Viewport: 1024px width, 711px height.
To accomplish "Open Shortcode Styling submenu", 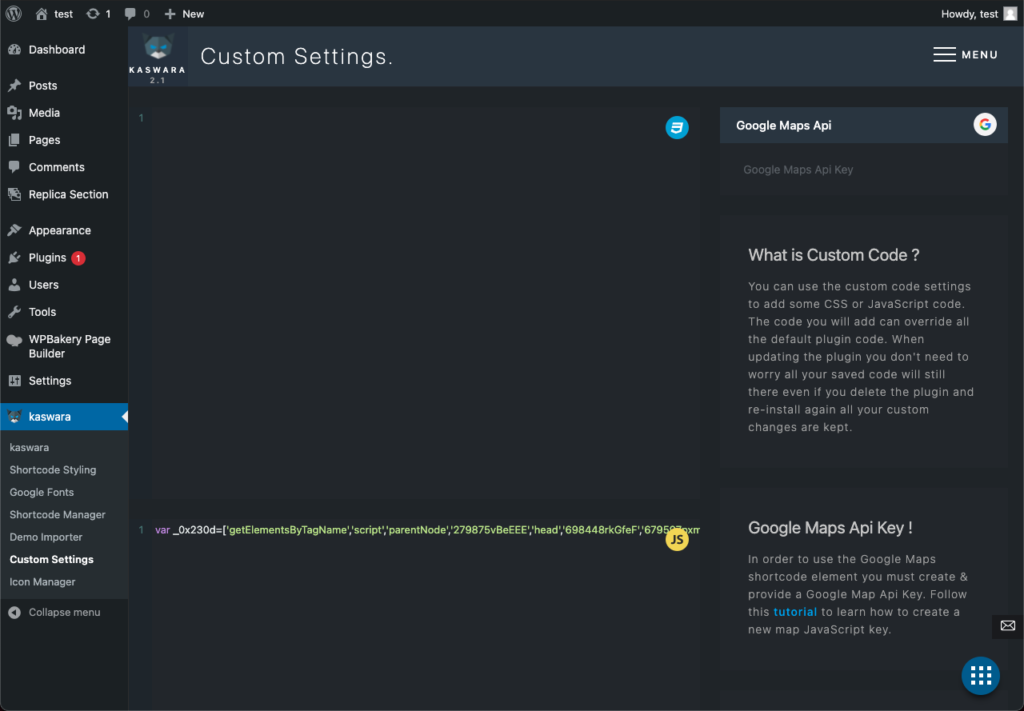I will point(53,470).
